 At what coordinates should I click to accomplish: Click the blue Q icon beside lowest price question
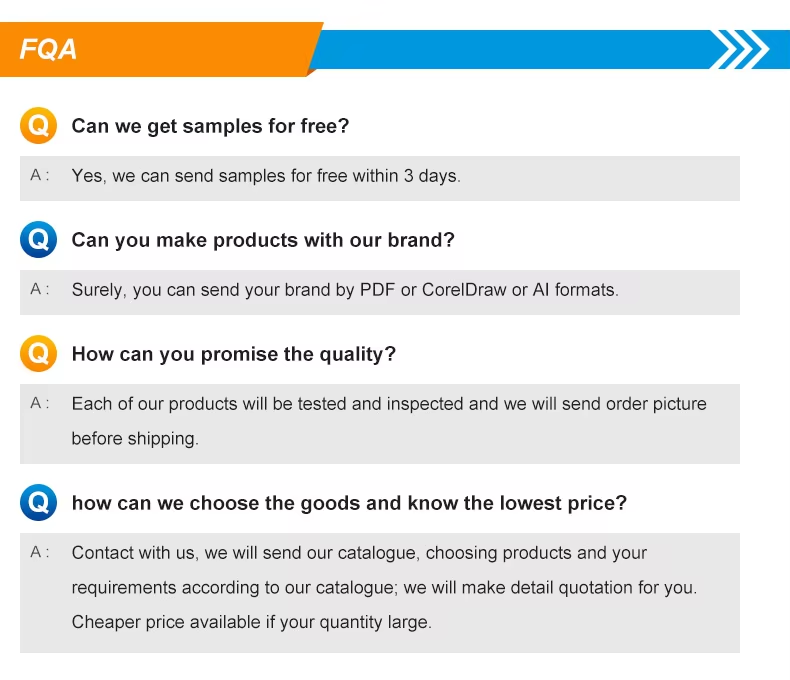39,503
